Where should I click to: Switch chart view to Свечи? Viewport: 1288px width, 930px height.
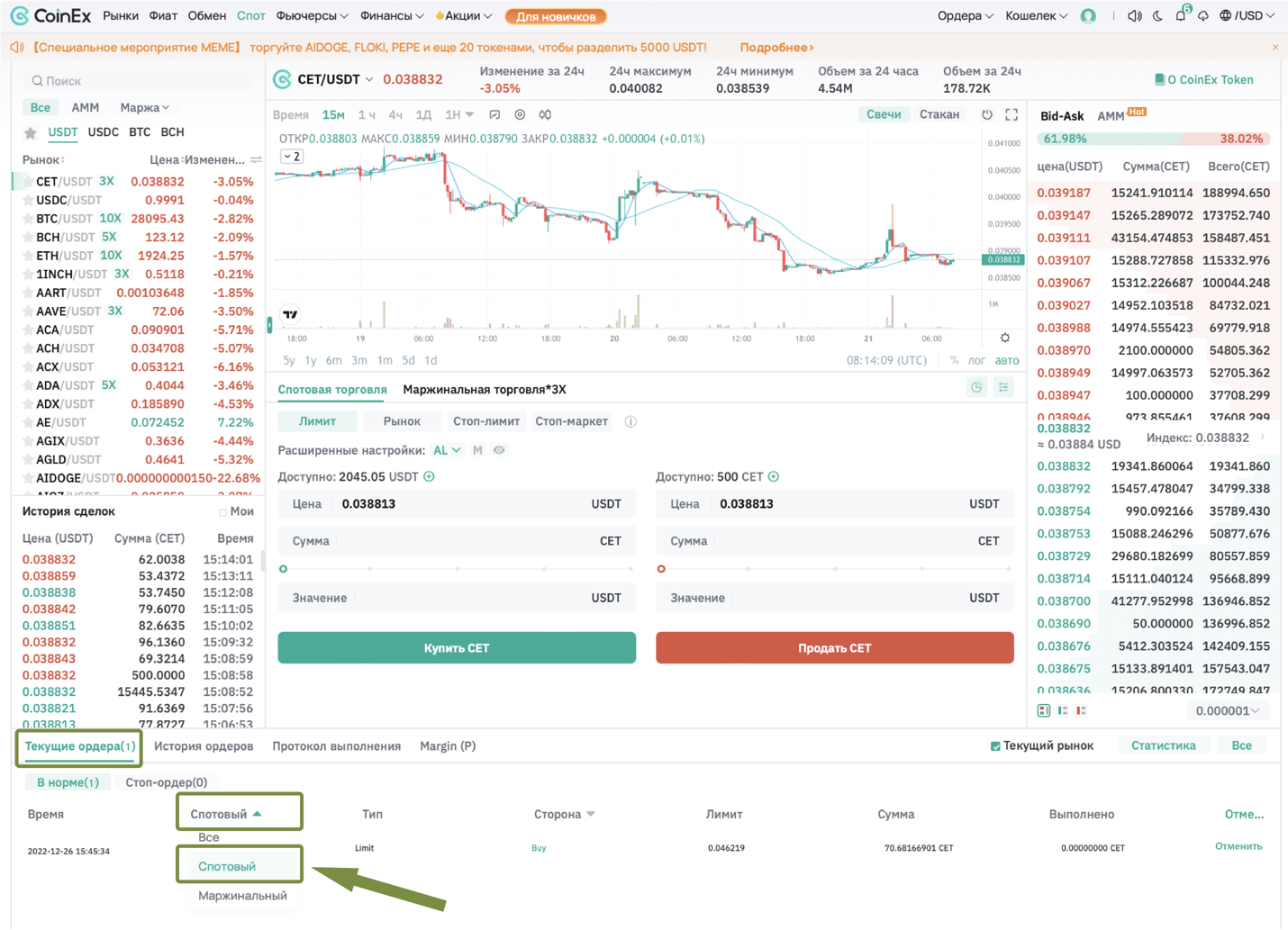point(884,114)
